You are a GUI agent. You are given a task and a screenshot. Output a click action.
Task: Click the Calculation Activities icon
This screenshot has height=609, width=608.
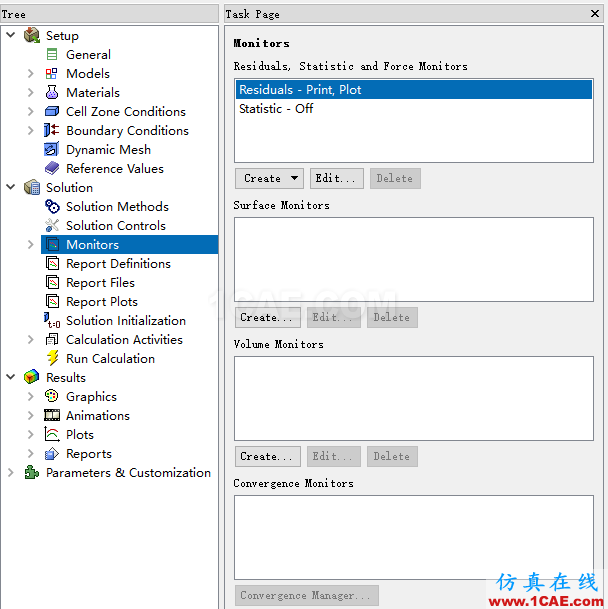point(52,339)
